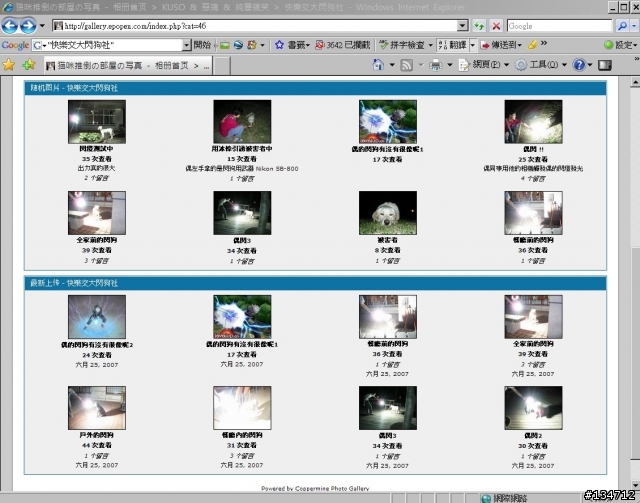The width and height of the screenshot is (640, 503).
Task: Stop loading with the red X icon
Action: click(496, 26)
